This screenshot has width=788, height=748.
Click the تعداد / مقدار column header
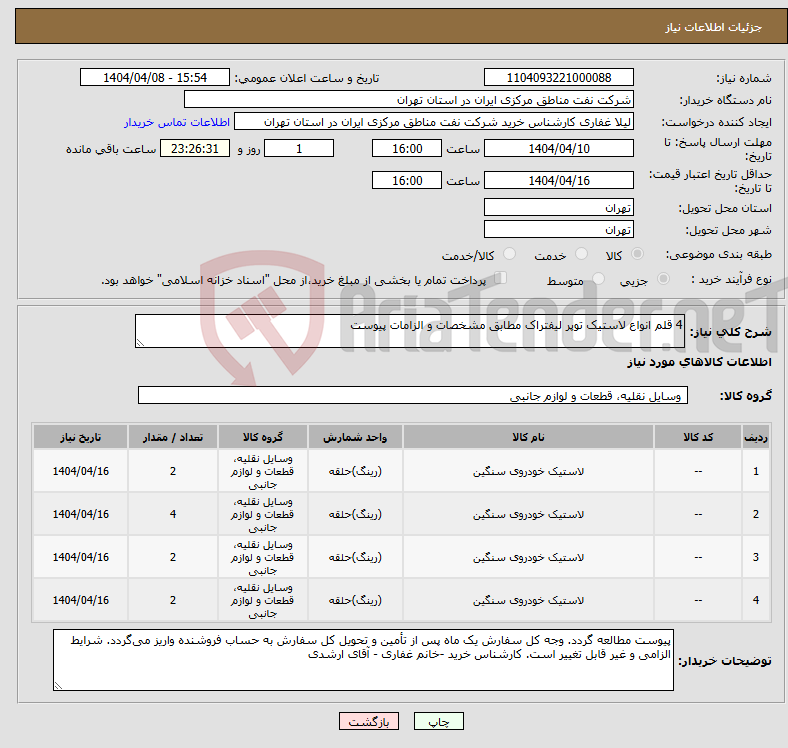[x=172, y=437]
